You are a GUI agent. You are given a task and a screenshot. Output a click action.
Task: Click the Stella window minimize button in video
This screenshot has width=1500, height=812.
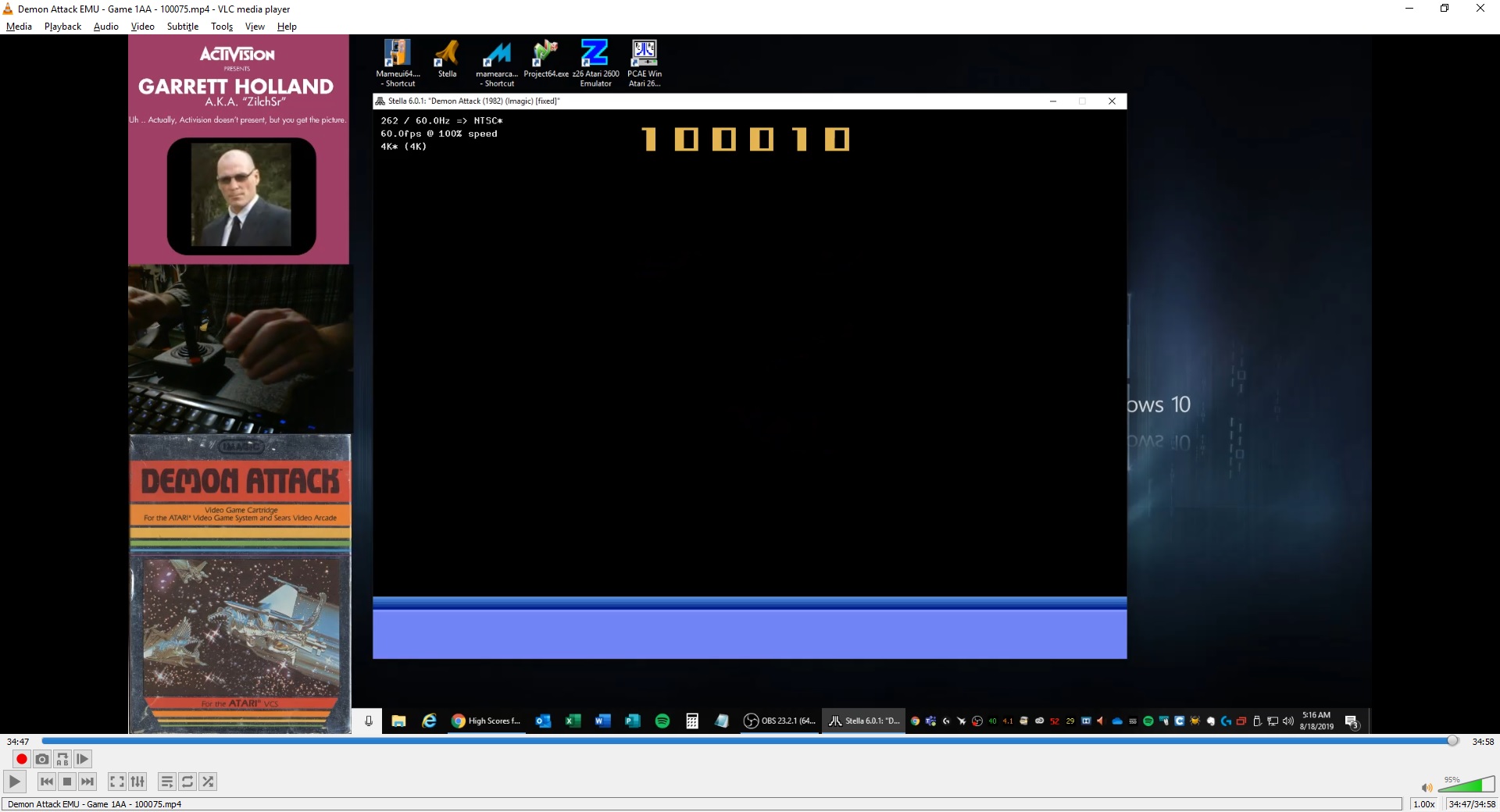[x=1053, y=101]
